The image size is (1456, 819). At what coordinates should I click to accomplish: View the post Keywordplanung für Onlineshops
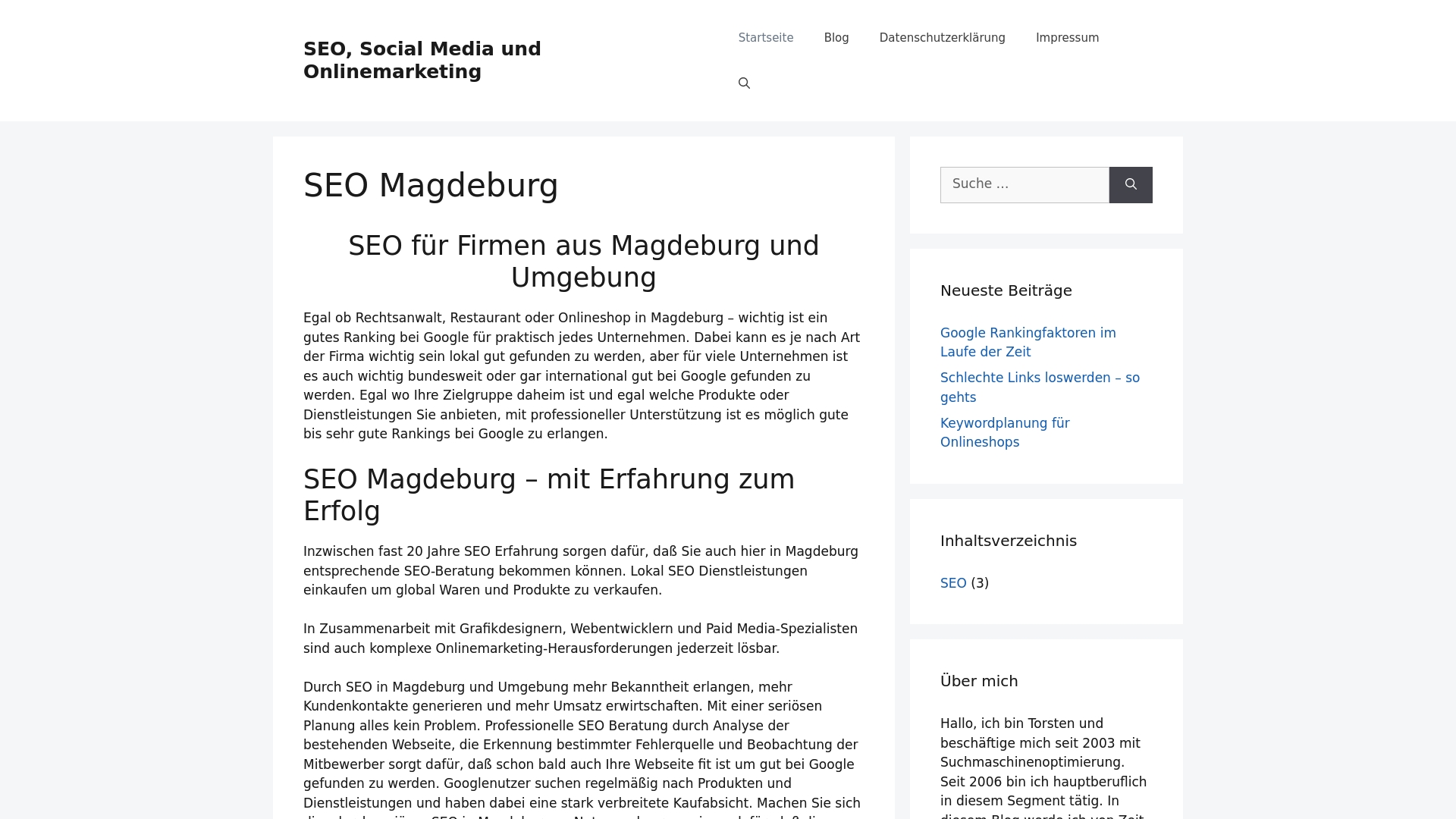tap(1005, 432)
